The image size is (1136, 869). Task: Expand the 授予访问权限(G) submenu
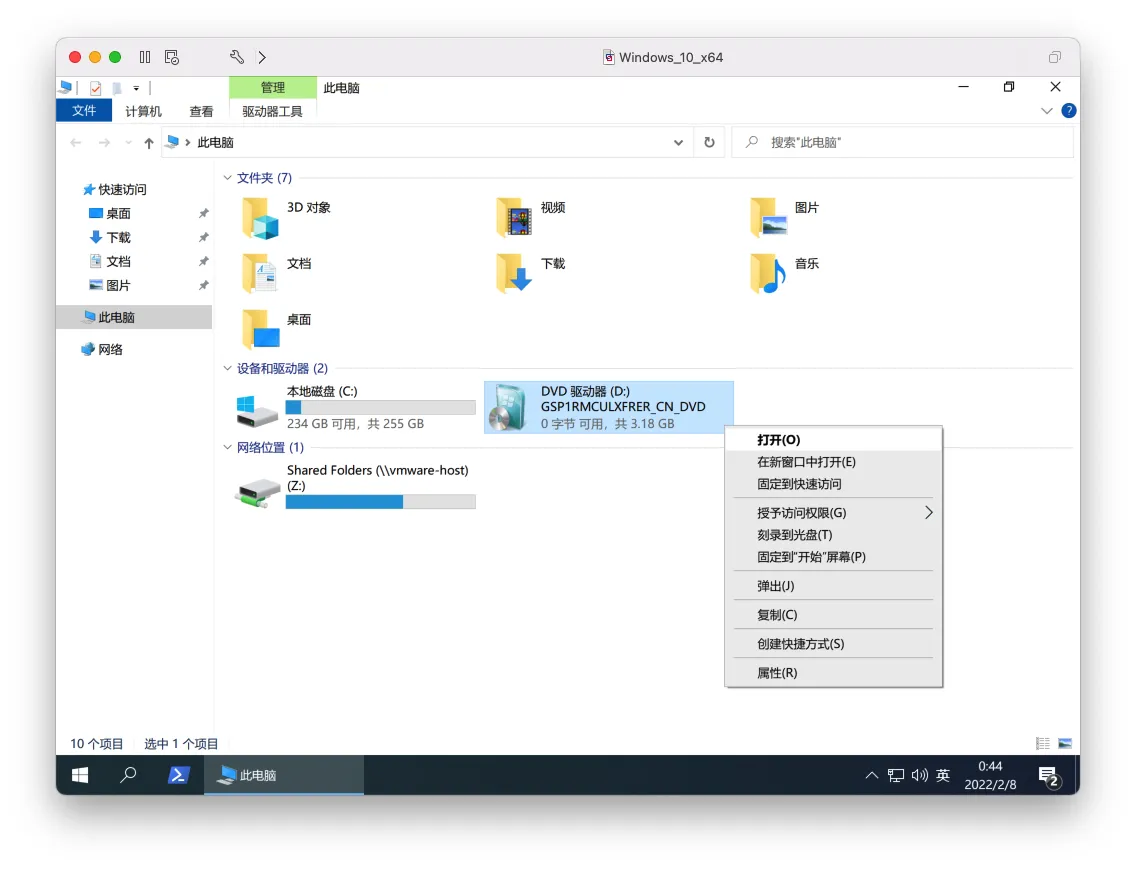click(833, 513)
